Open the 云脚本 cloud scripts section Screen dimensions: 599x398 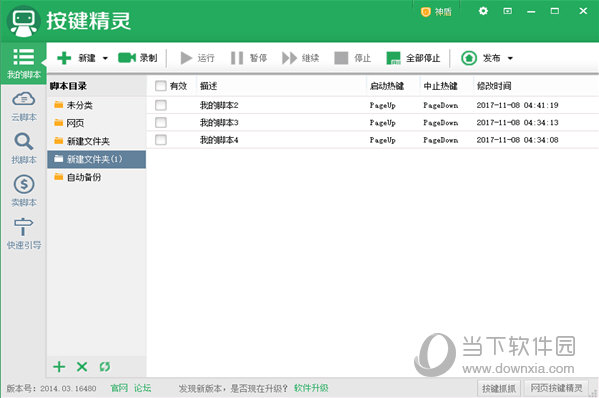tap(24, 107)
